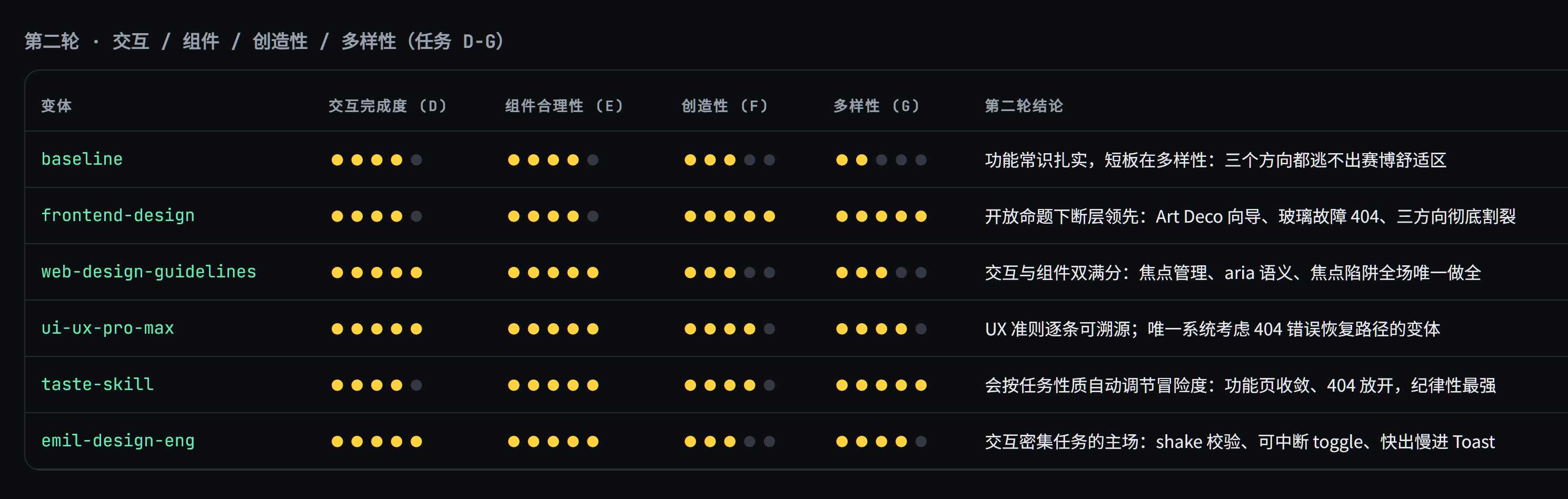Viewport: 1568px width, 499px height.
Task: Click the 多样性 (G) column header
Action: [876, 106]
